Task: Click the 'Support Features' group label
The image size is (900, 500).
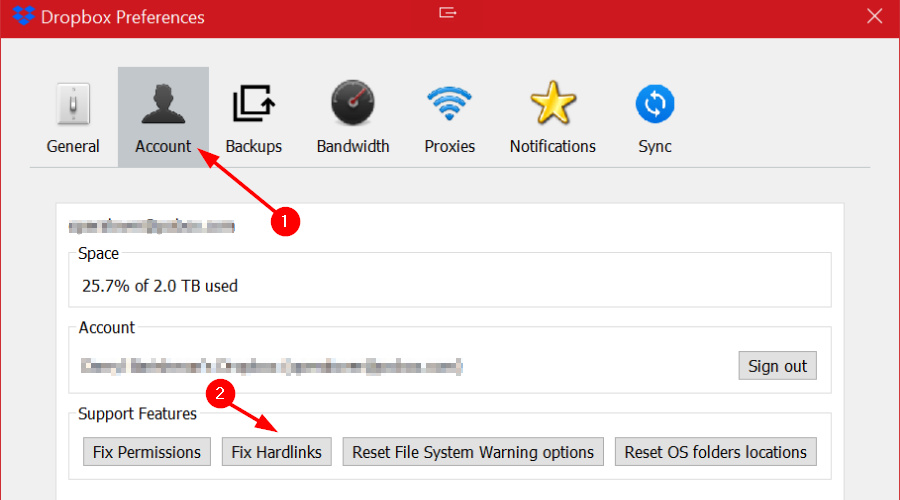Action: 137,414
